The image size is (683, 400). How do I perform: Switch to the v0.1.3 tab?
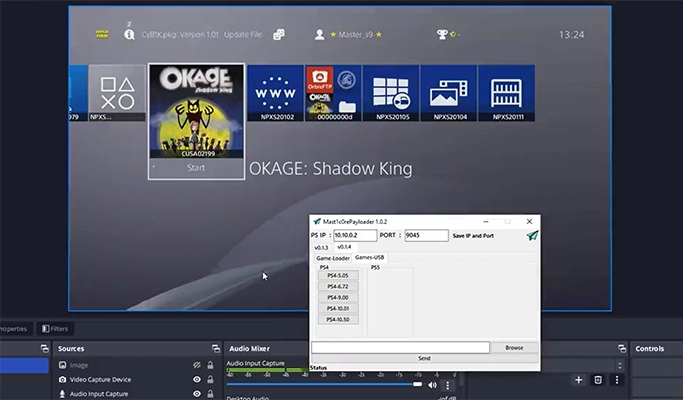(321, 247)
